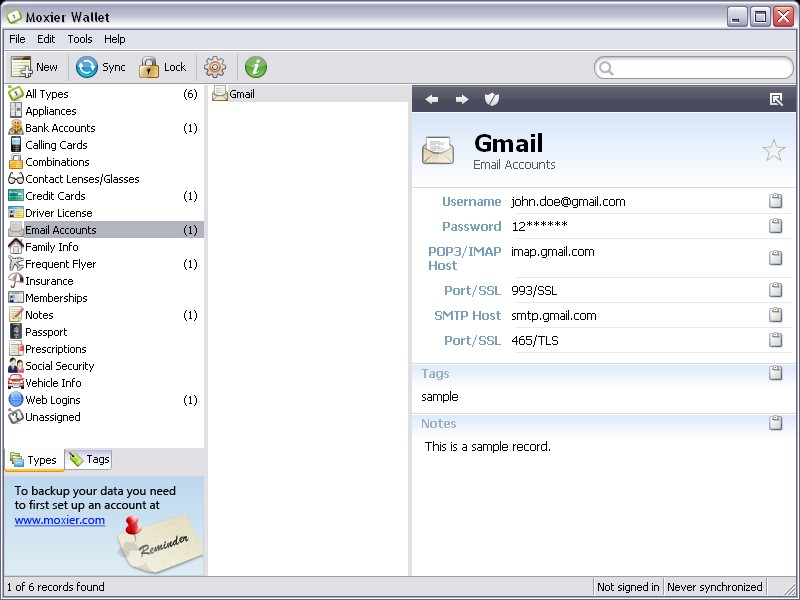Open the Help menu
800x600 pixels.
114,39
